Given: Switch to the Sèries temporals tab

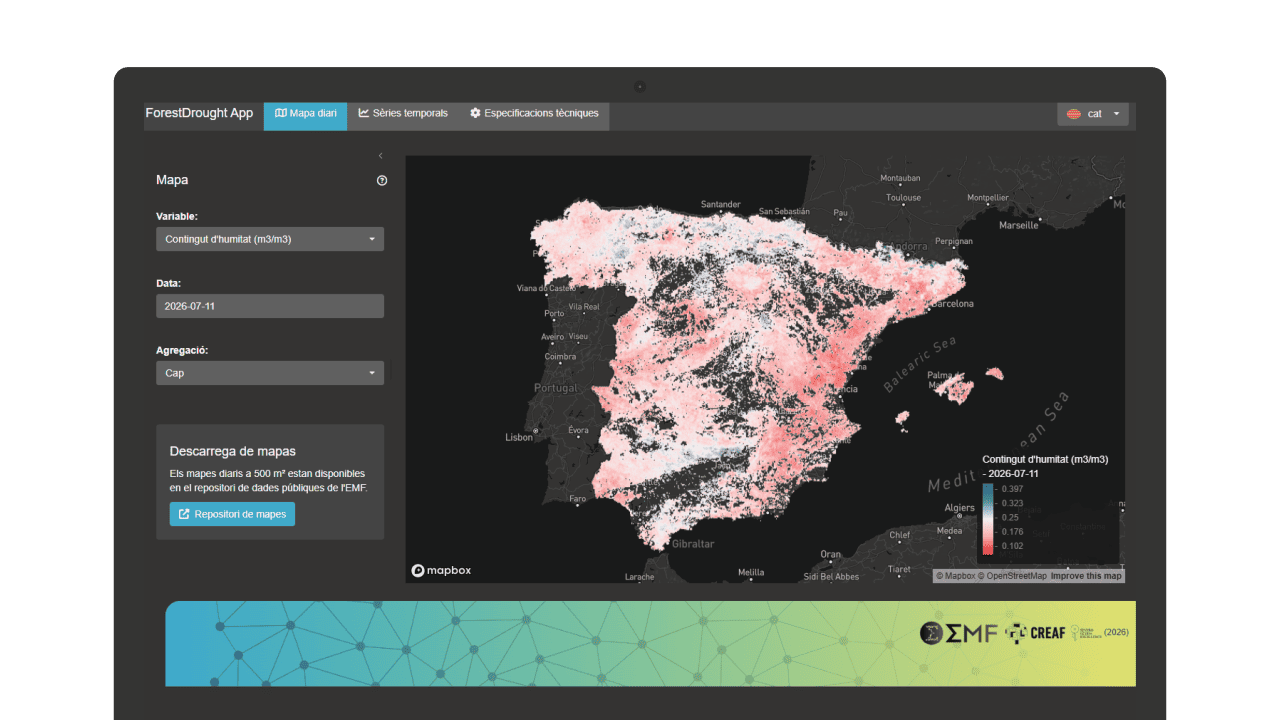Looking at the screenshot, I should (x=403, y=114).
